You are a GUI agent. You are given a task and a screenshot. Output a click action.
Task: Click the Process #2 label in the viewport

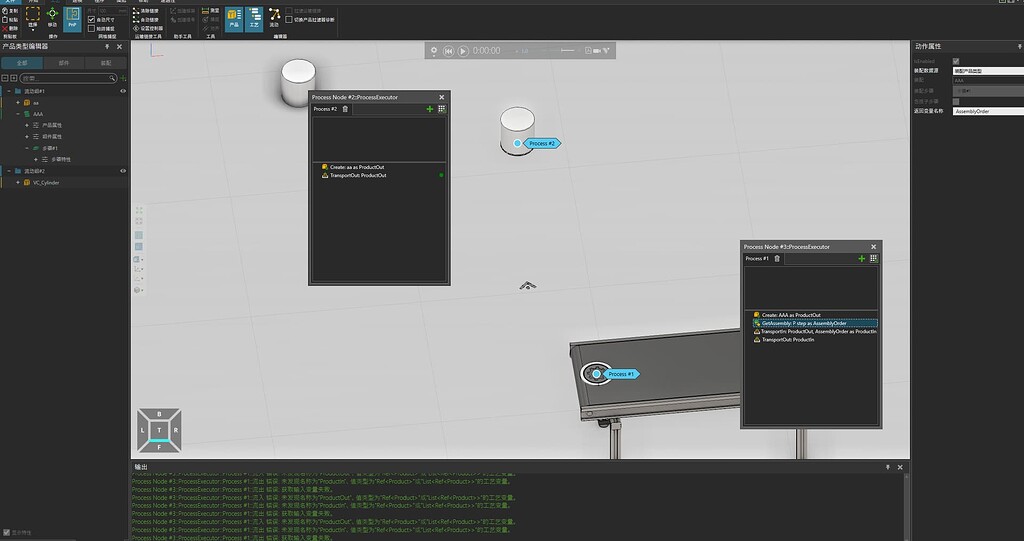coord(542,144)
